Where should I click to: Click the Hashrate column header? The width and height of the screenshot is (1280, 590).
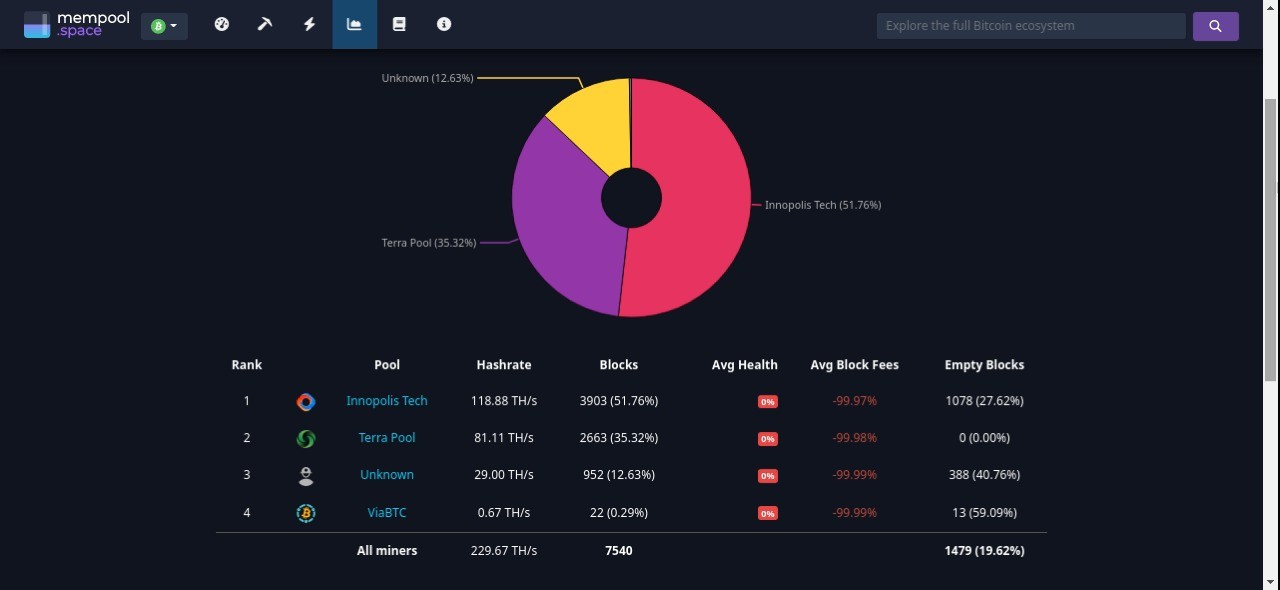coord(504,365)
